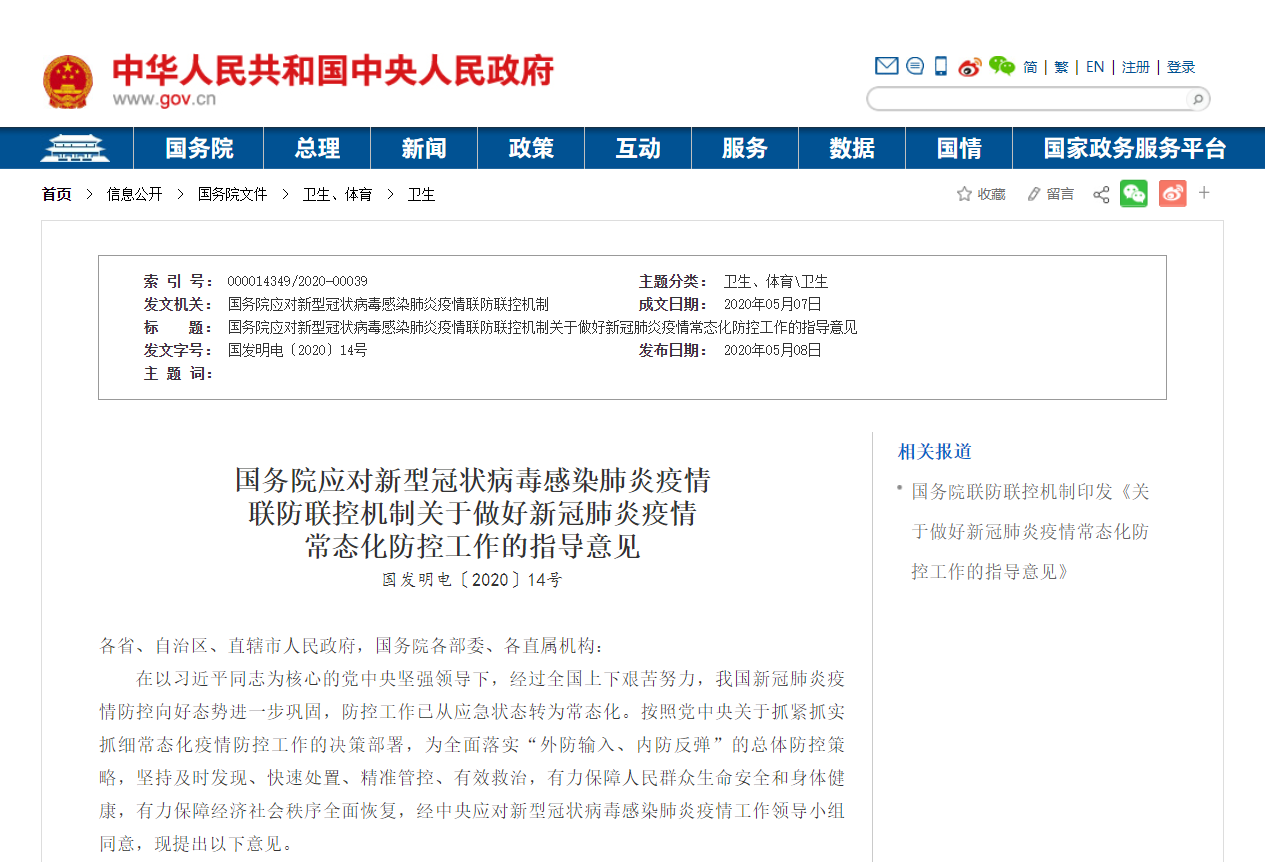Share to Weibo via red button

point(1172,193)
